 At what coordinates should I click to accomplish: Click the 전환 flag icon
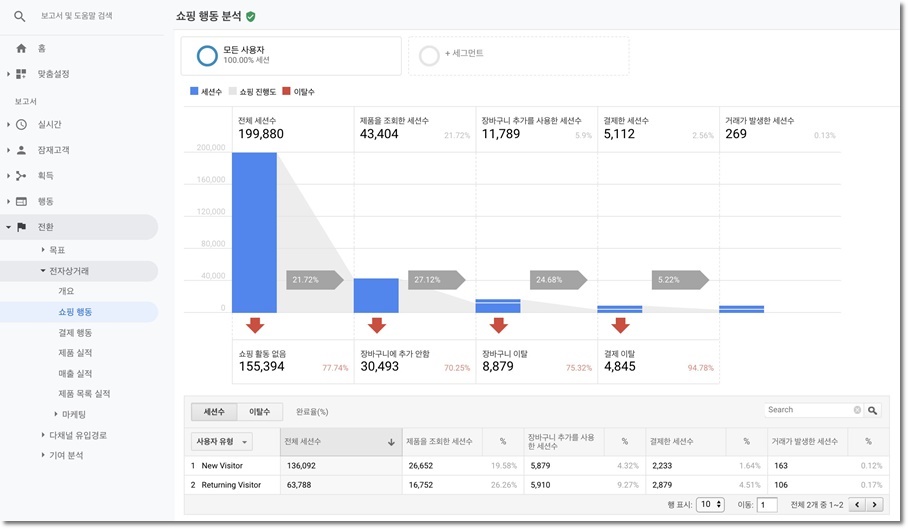[x=21, y=227]
